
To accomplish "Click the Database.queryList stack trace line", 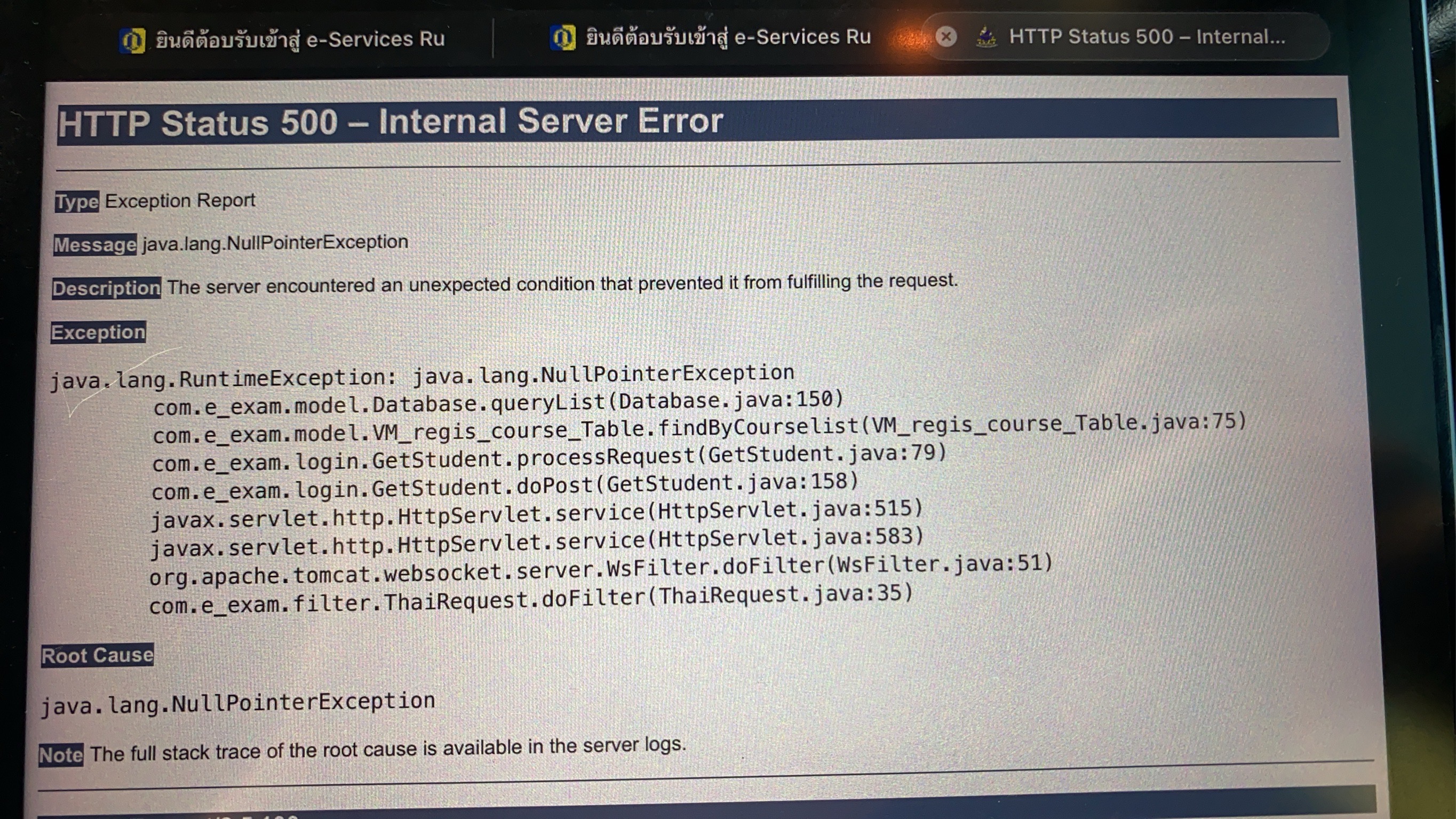I will pyautogui.click(x=498, y=403).
